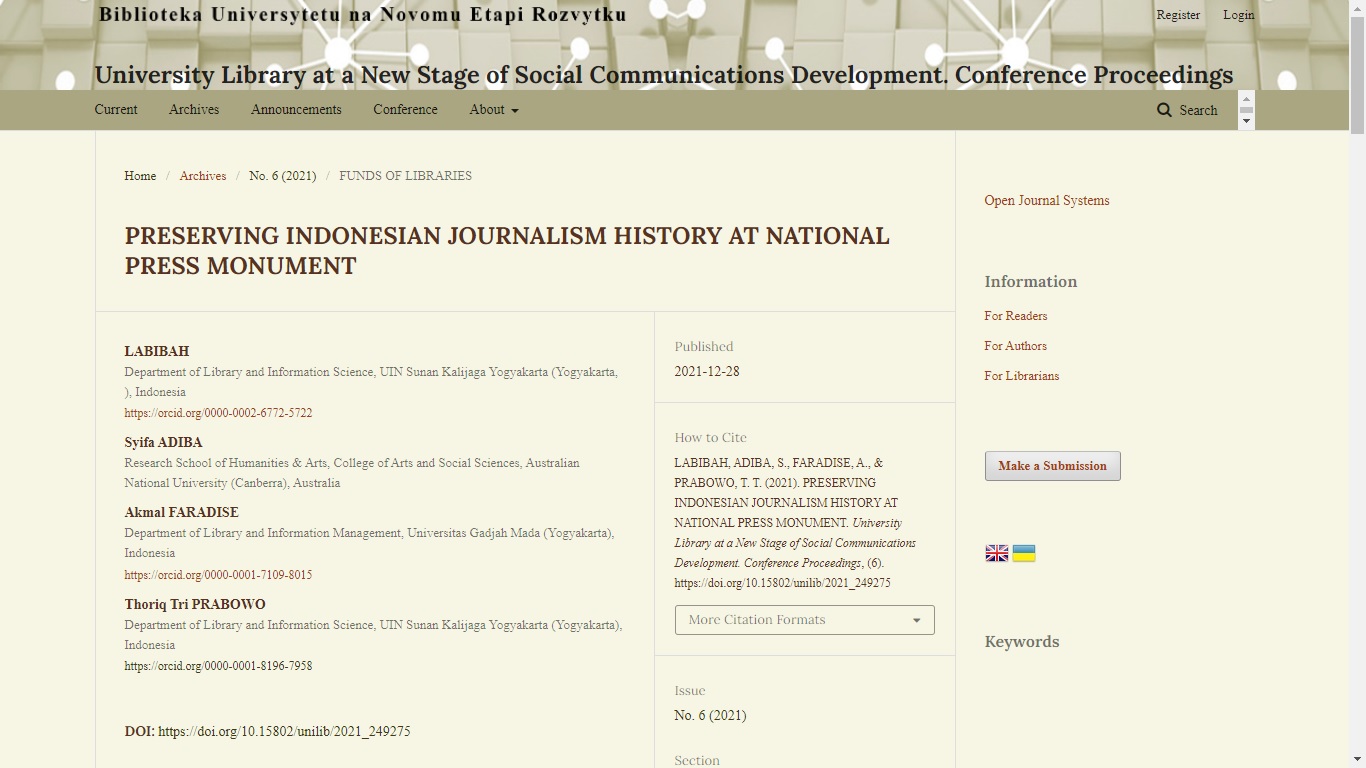Open the For Librarians information link
1366x768 pixels.
point(1022,376)
